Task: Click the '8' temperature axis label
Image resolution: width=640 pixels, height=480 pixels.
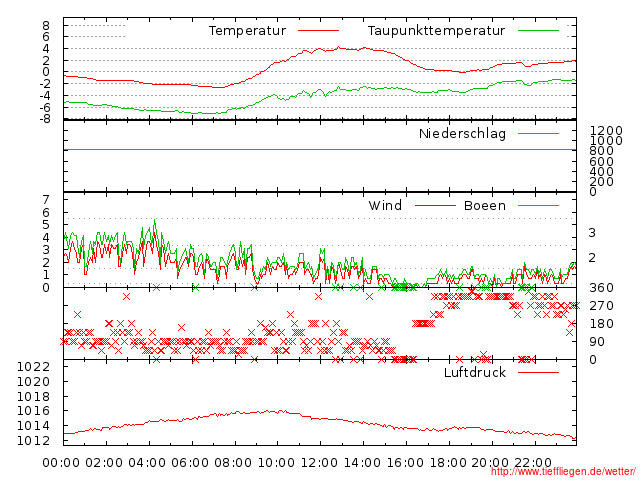Action: point(46,26)
